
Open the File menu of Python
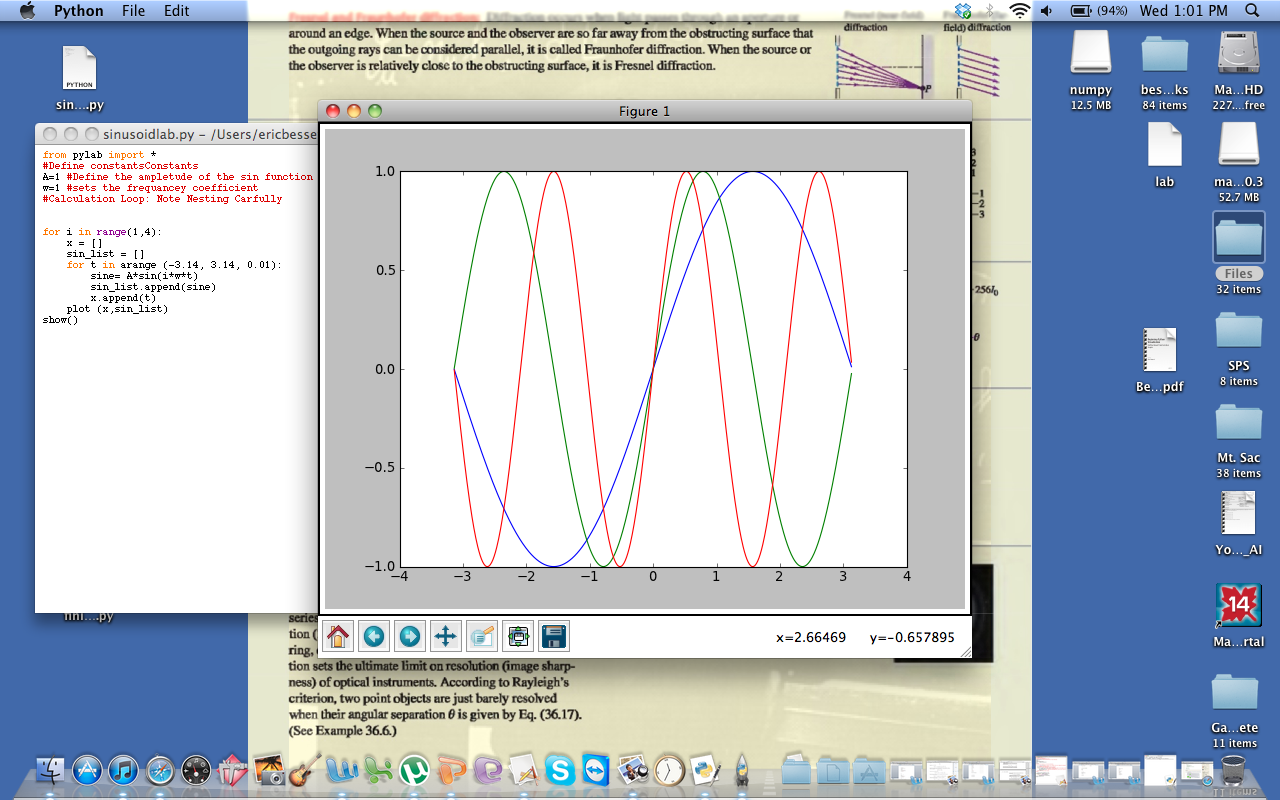136,11
